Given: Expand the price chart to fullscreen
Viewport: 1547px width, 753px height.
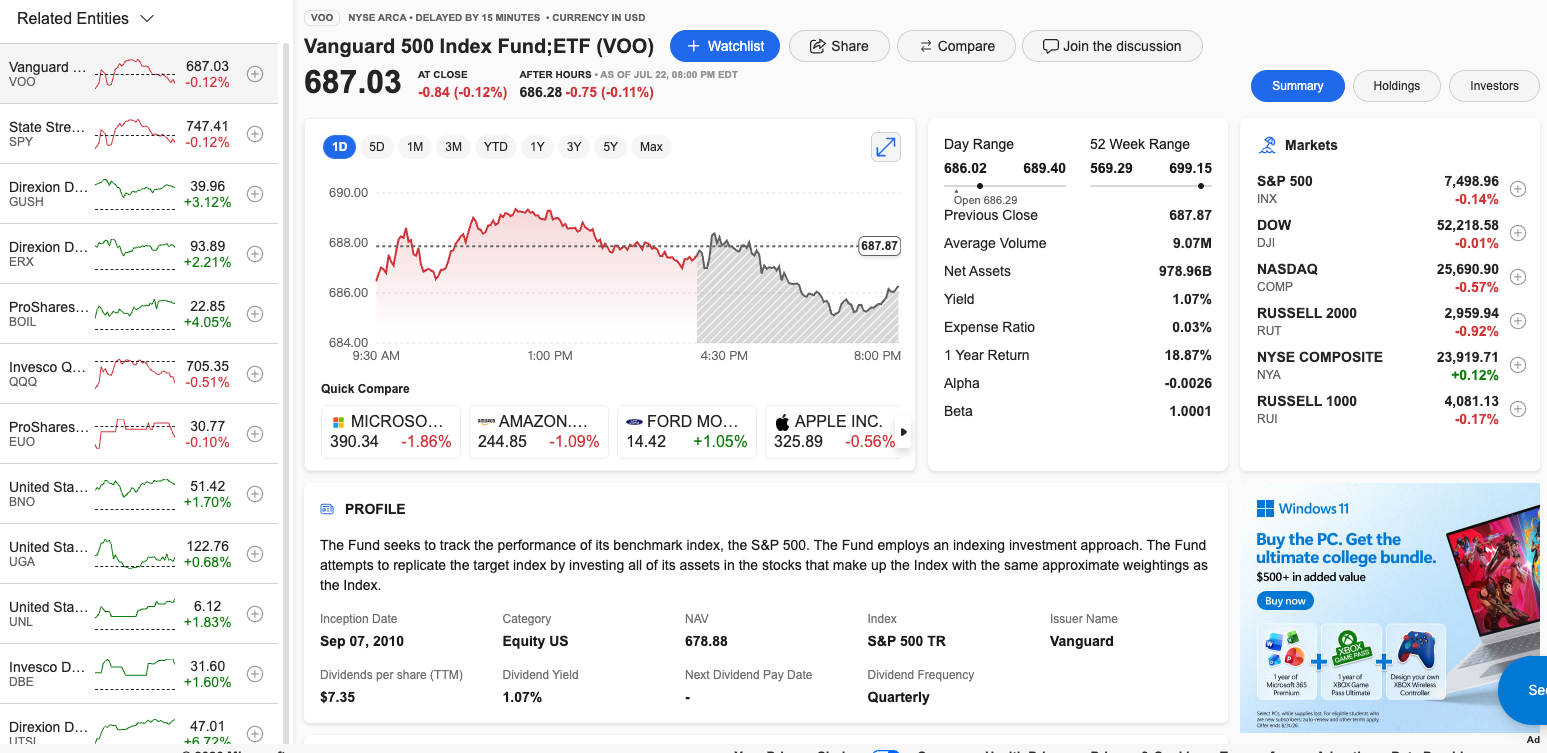Looking at the screenshot, I should tap(886, 147).
